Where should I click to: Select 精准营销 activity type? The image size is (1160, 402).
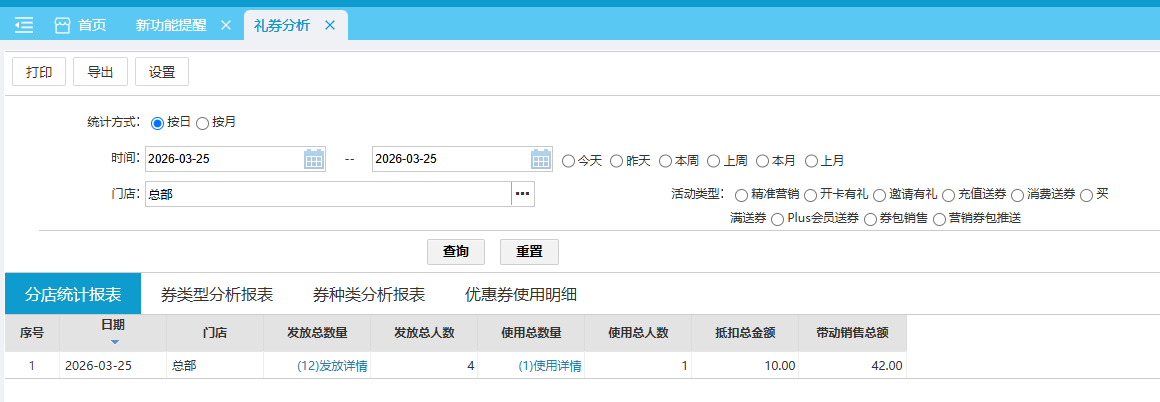click(742, 195)
